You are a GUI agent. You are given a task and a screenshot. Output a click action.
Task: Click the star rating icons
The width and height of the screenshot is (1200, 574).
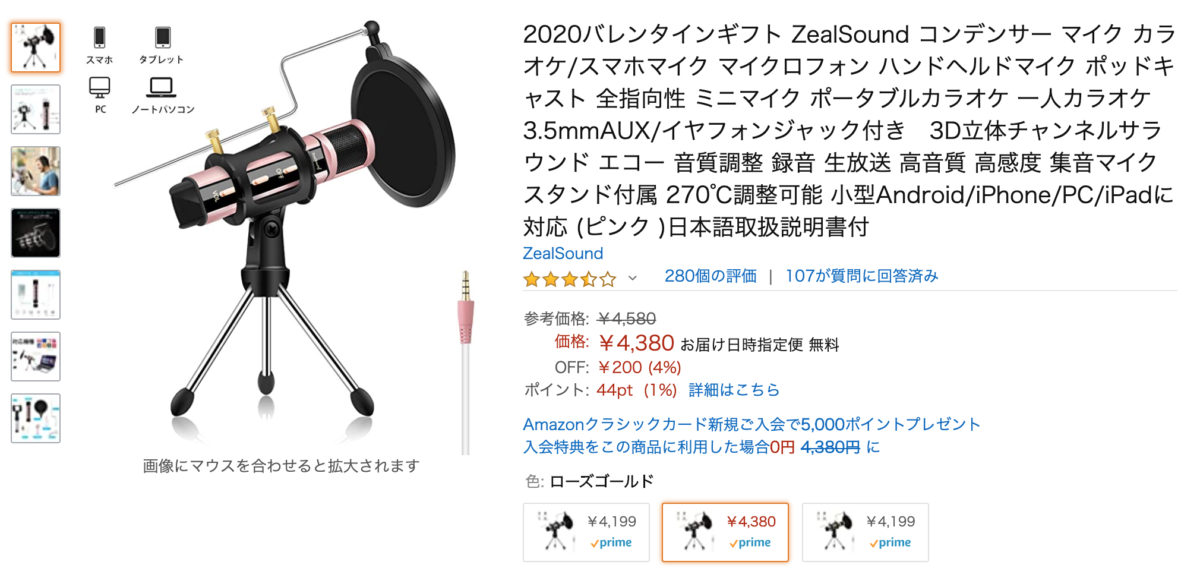click(x=572, y=277)
